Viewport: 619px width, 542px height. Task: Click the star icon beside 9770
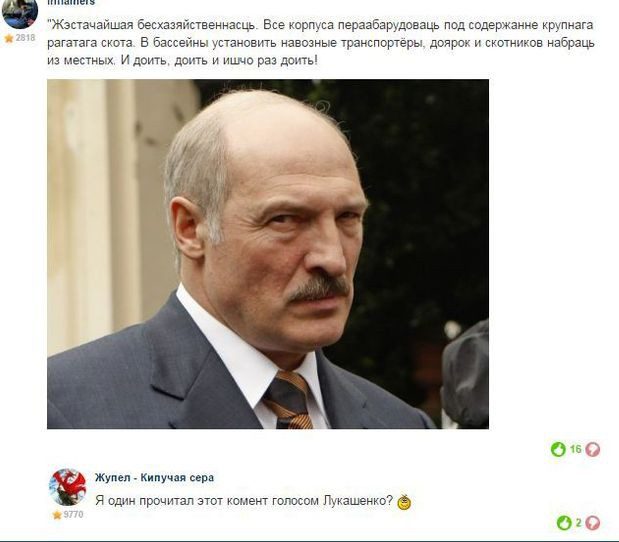[x=57, y=515]
